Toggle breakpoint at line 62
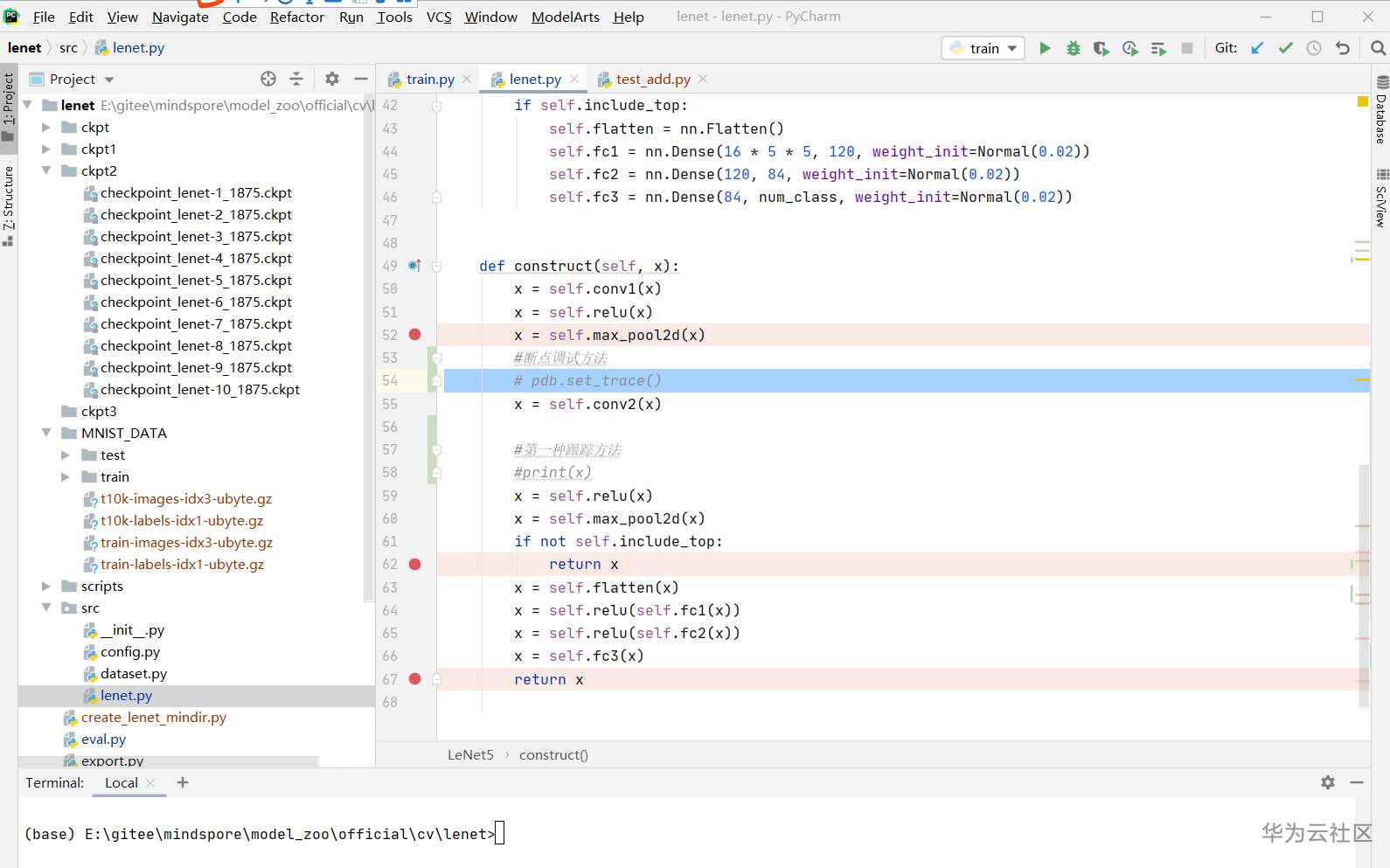The width and height of the screenshot is (1390, 868). (x=415, y=565)
